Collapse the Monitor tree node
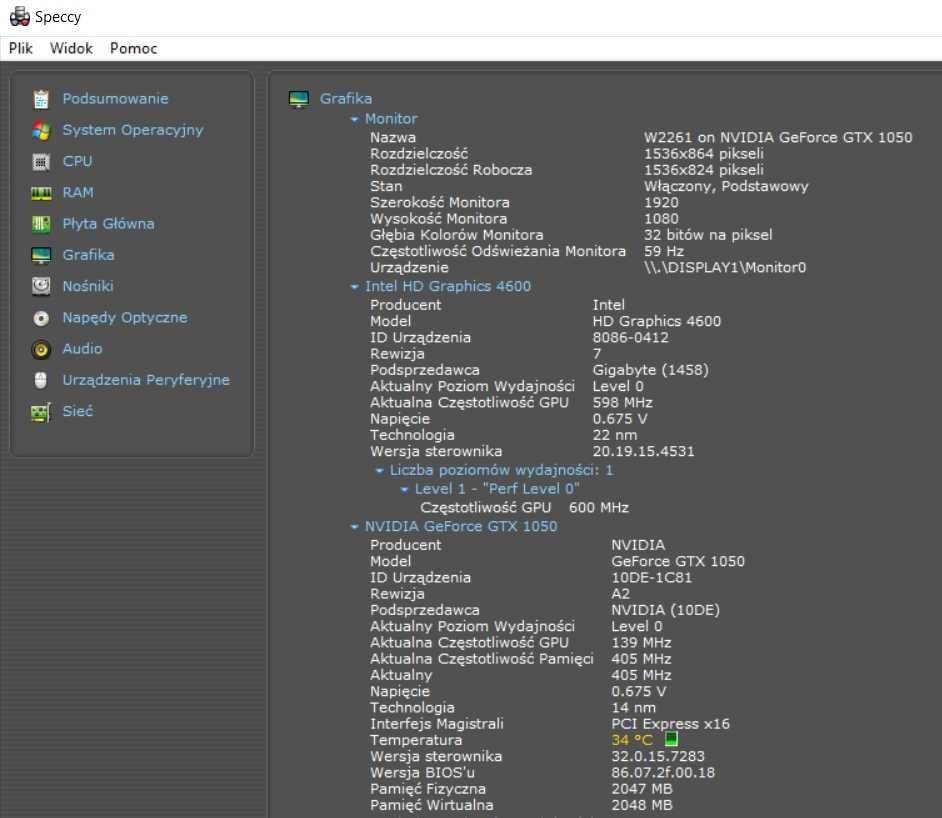The height and width of the screenshot is (818, 942). (x=354, y=120)
